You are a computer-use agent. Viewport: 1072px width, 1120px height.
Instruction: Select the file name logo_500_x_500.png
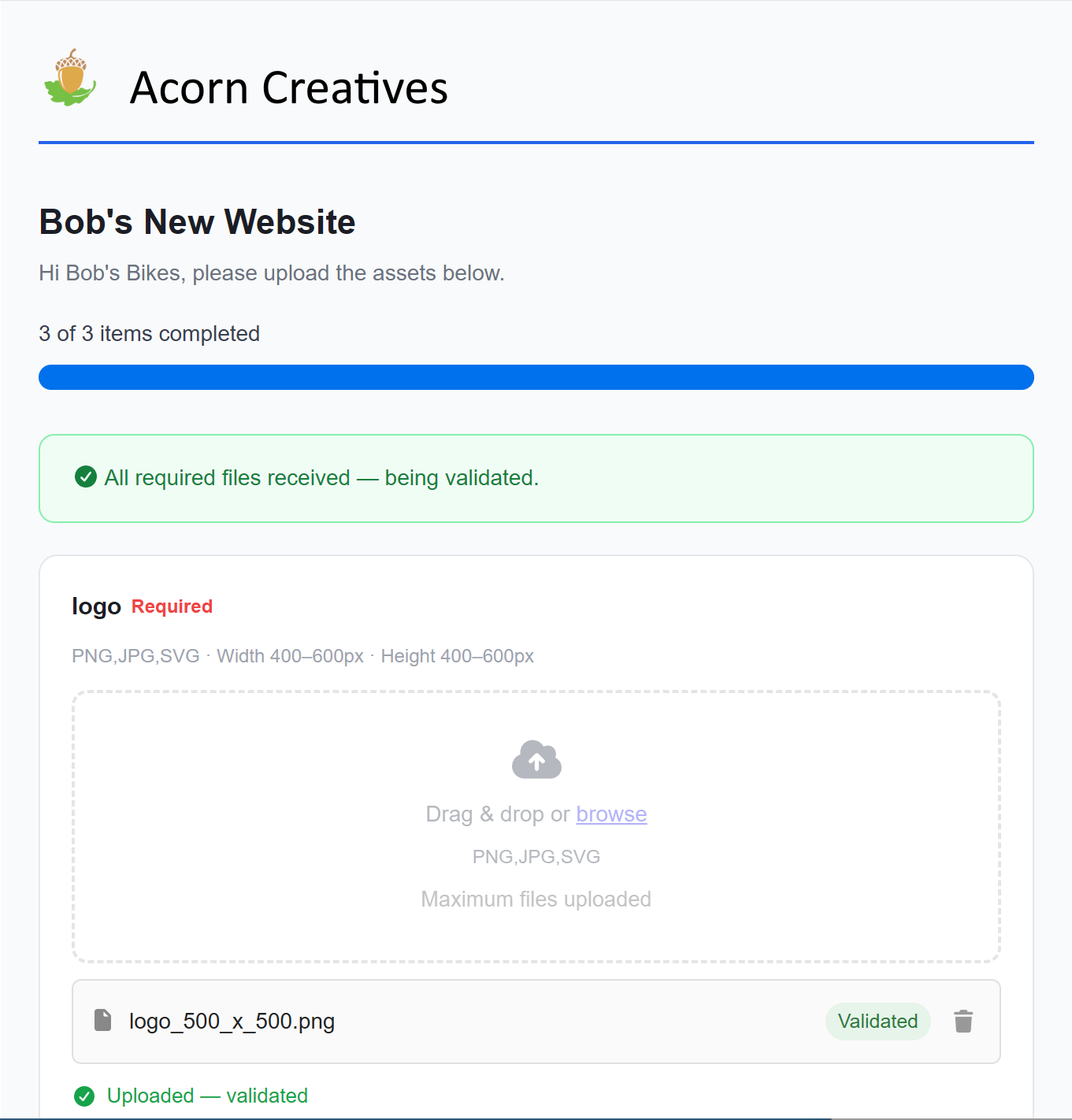(232, 1021)
